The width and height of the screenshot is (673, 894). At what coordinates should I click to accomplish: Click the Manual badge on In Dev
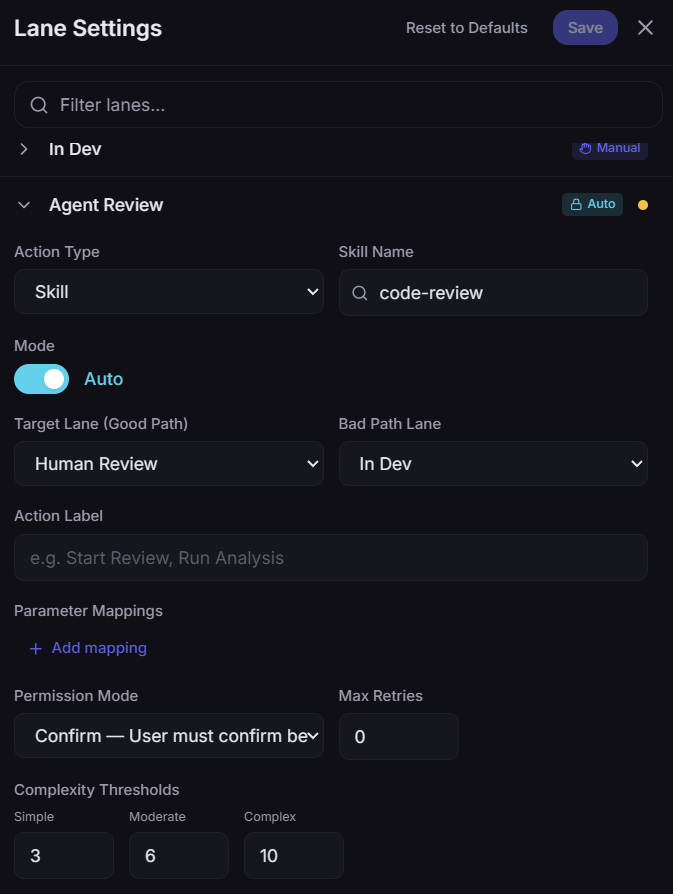click(610, 149)
